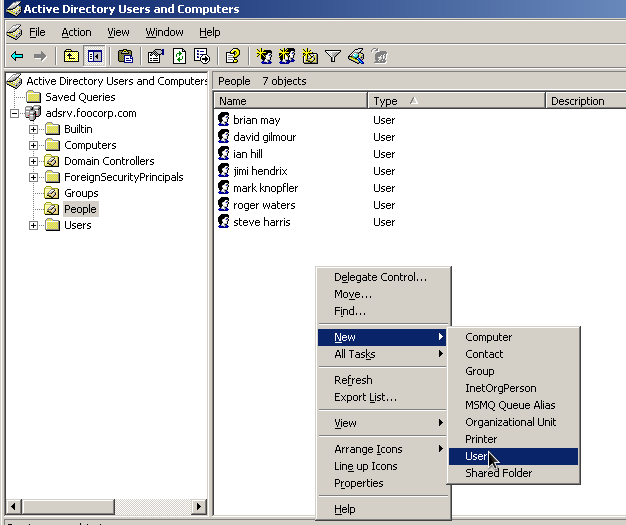Open the Help question mark toolbar icon
The image size is (626, 525).
tap(233, 56)
